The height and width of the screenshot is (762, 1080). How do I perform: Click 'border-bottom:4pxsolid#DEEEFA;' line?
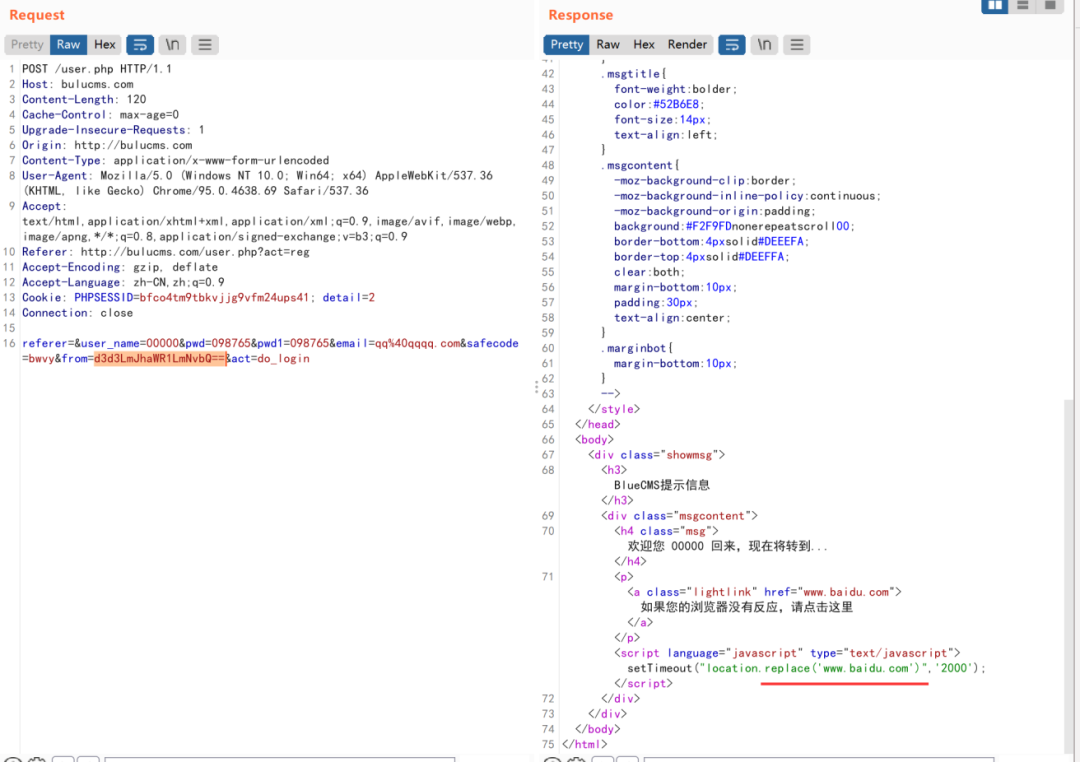click(712, 241)
